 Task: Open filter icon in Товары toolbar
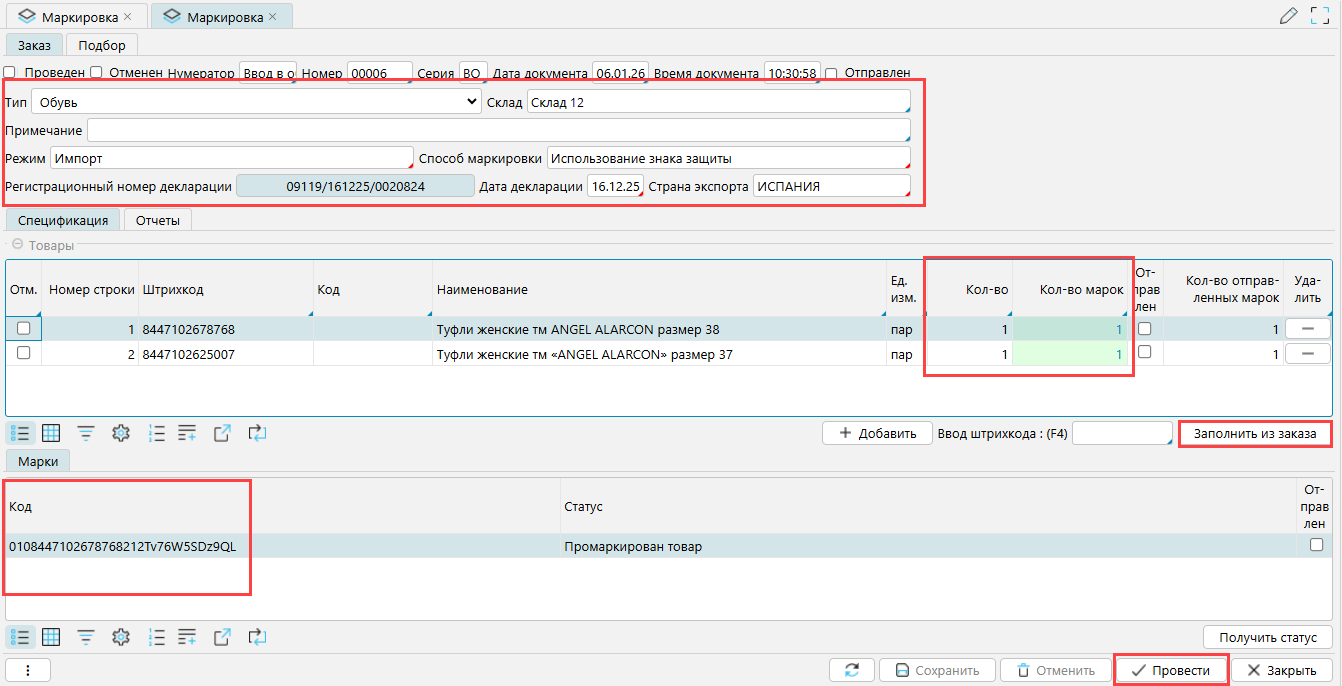click(x=87, y=433)
